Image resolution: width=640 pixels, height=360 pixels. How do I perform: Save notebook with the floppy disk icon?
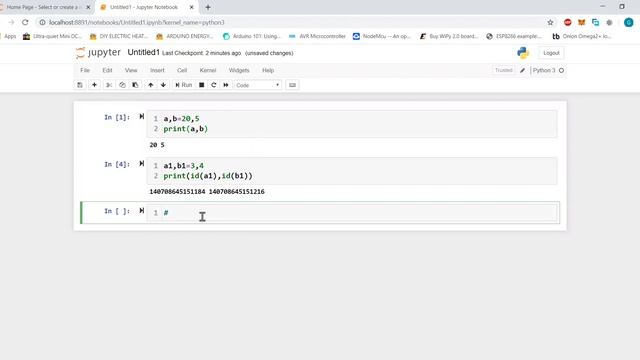click(x=80, y=85)
